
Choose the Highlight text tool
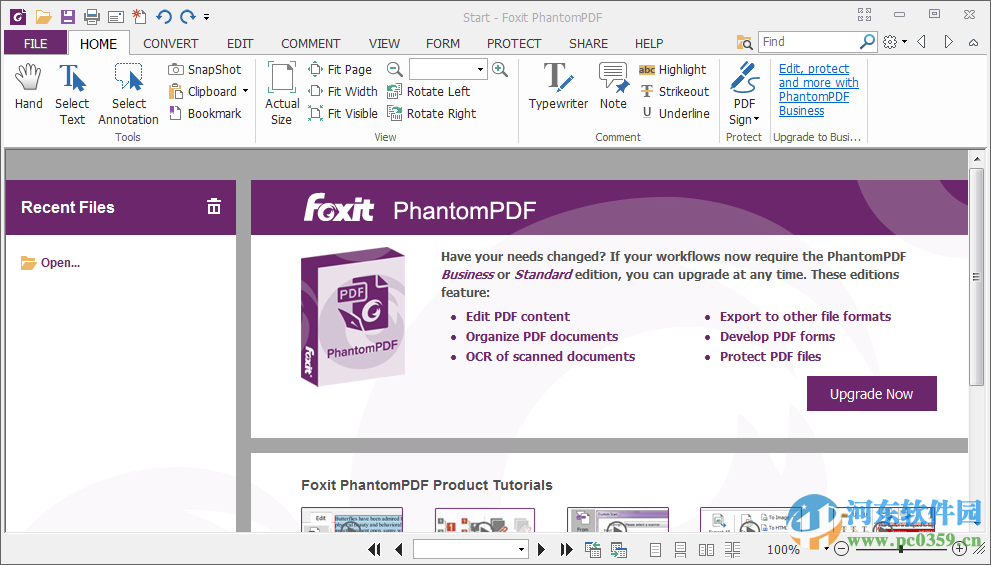pyautogui.click(x=672, y=70)
